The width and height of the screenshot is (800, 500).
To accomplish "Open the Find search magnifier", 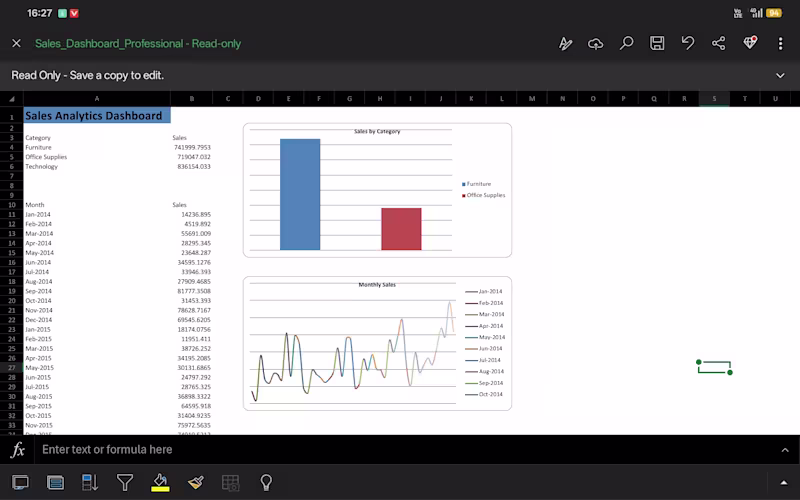I will pos(627,43).
